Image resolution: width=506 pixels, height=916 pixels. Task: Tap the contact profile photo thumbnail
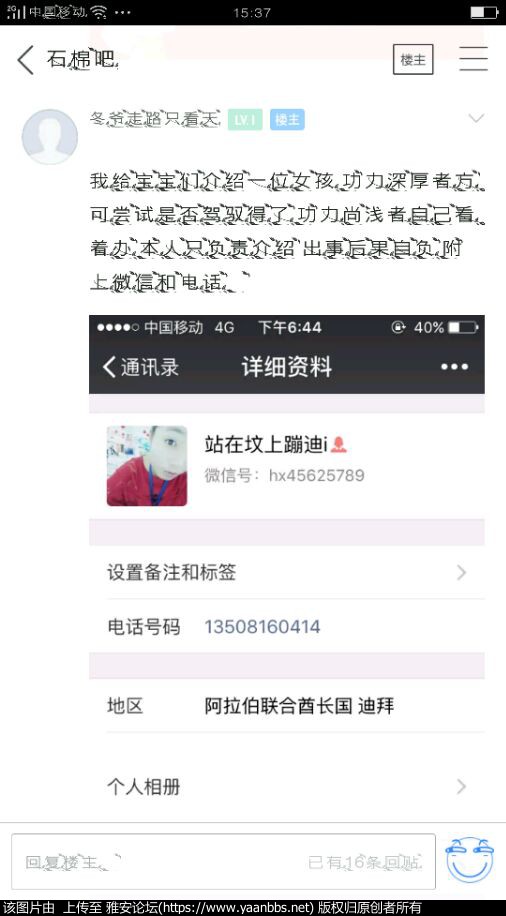(147, 466)
